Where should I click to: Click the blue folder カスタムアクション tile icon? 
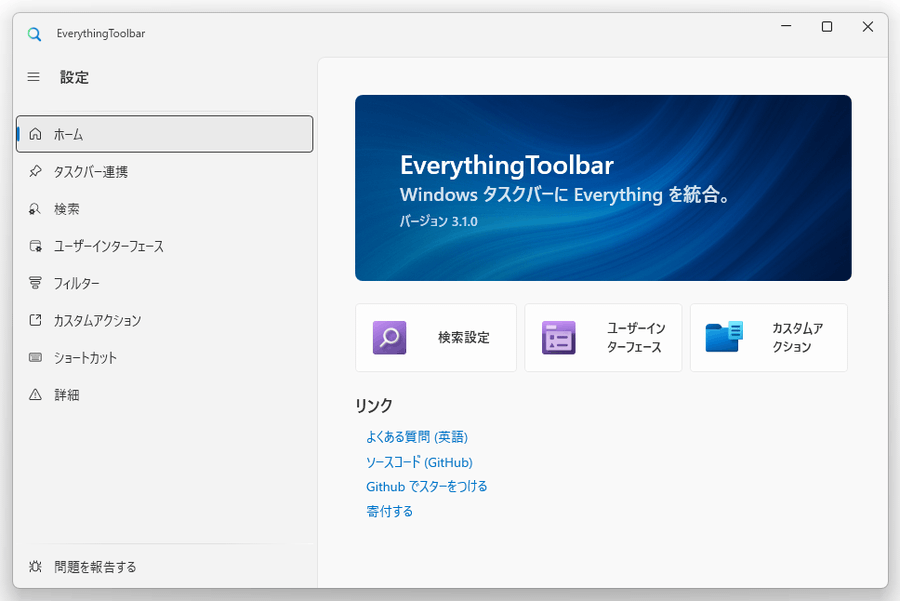[x=724, y=336]
